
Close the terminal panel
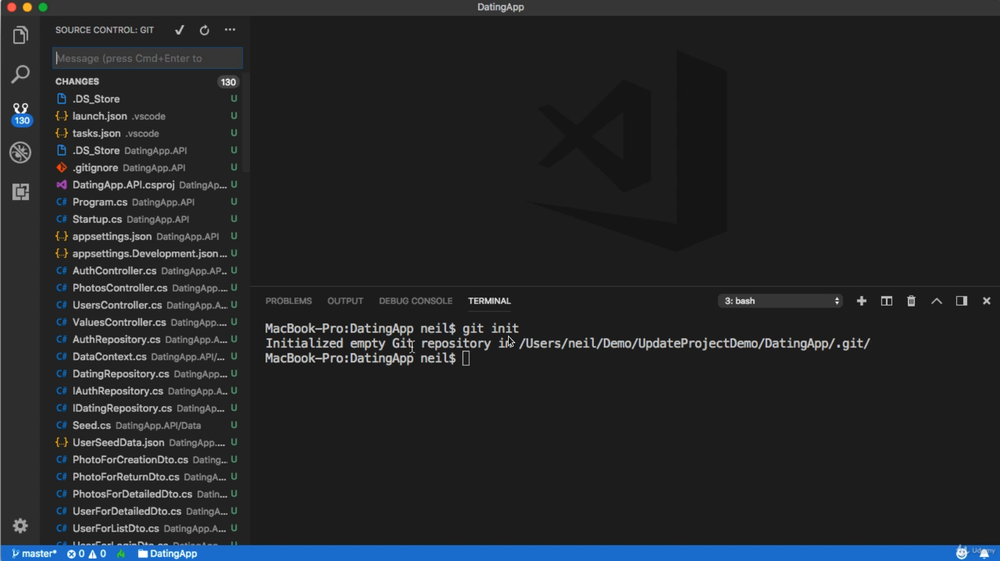point(987,301)
